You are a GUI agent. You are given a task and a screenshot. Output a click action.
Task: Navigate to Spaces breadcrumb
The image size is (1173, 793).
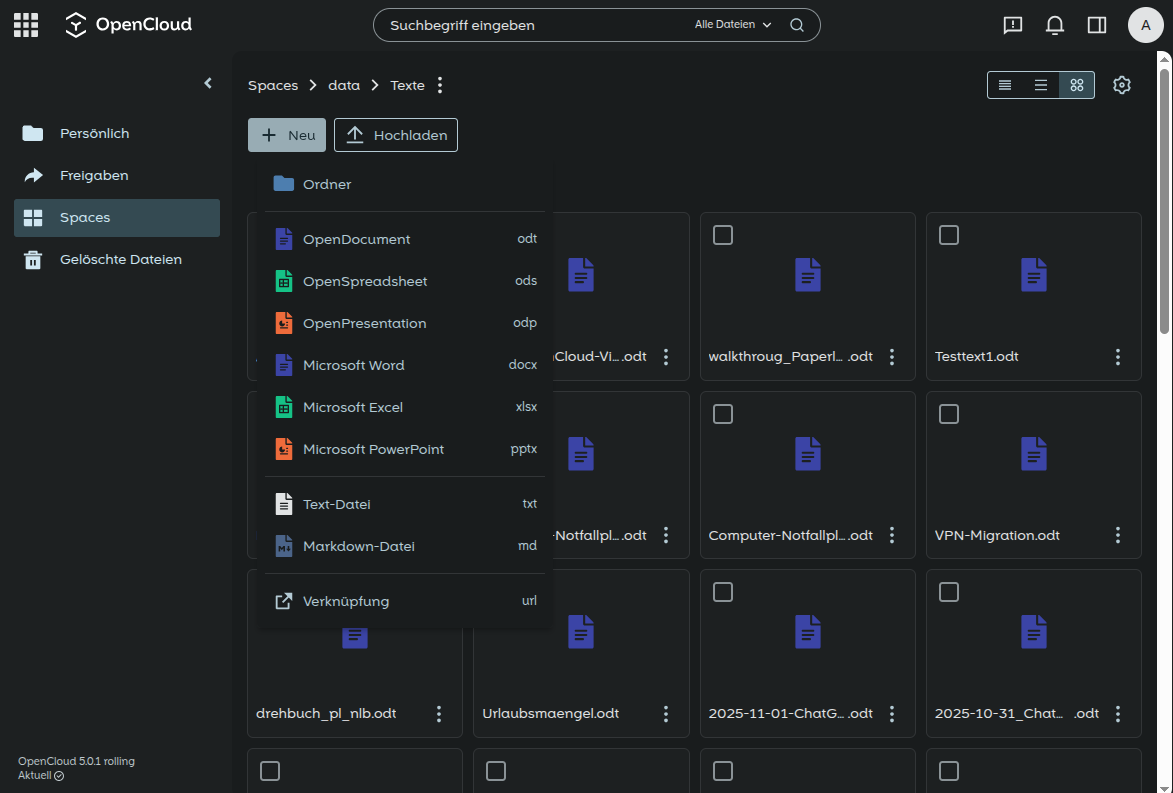(273, 85)
